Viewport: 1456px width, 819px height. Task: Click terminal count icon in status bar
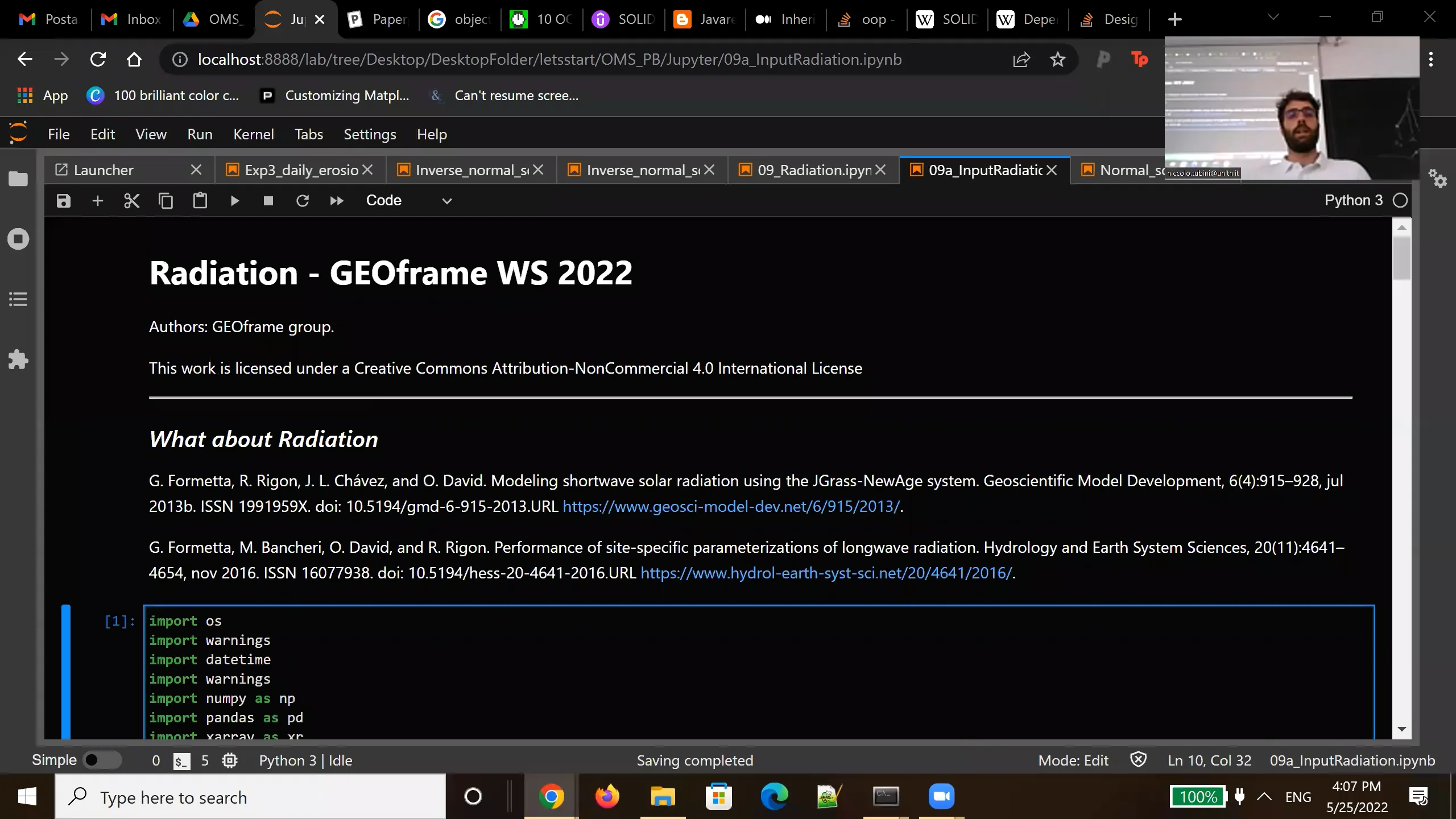[x=181, y=761]
